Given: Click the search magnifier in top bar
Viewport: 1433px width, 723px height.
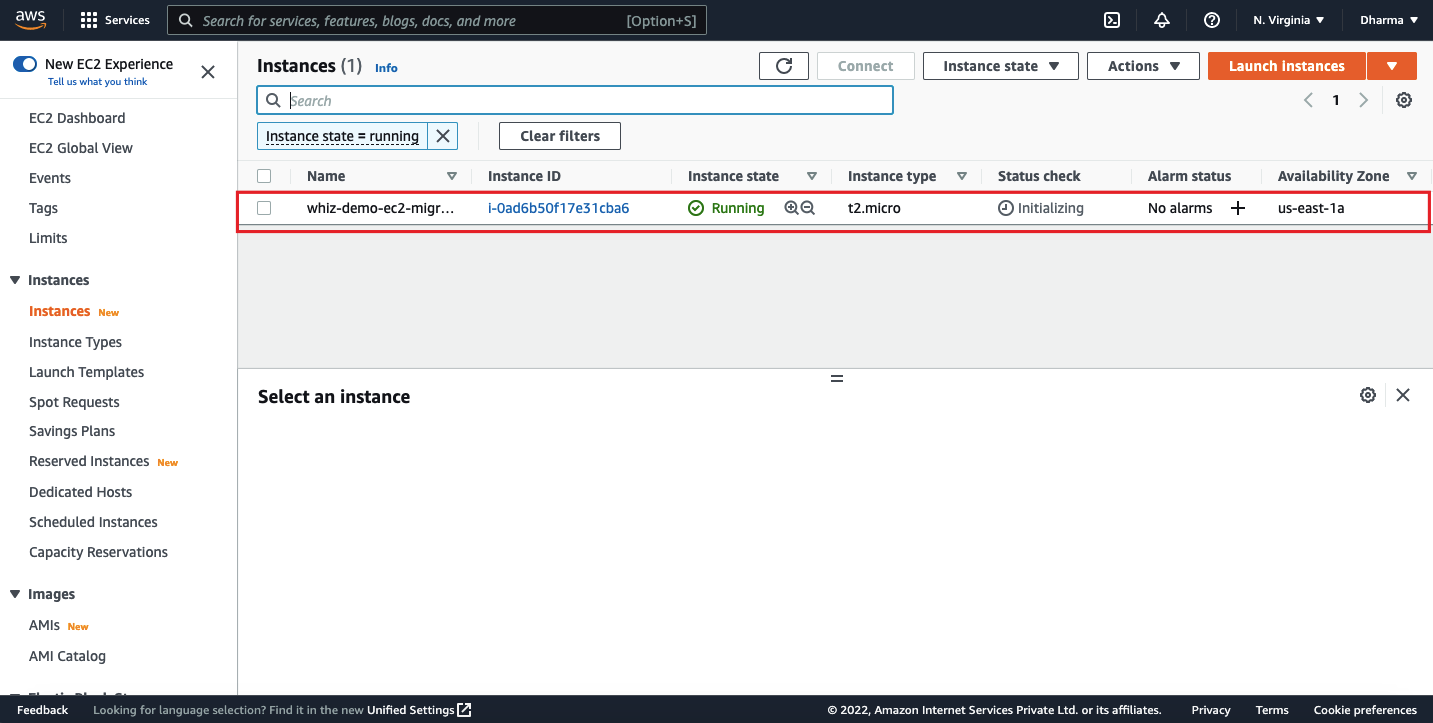Looking at the screenshot, I should point(185,20).
